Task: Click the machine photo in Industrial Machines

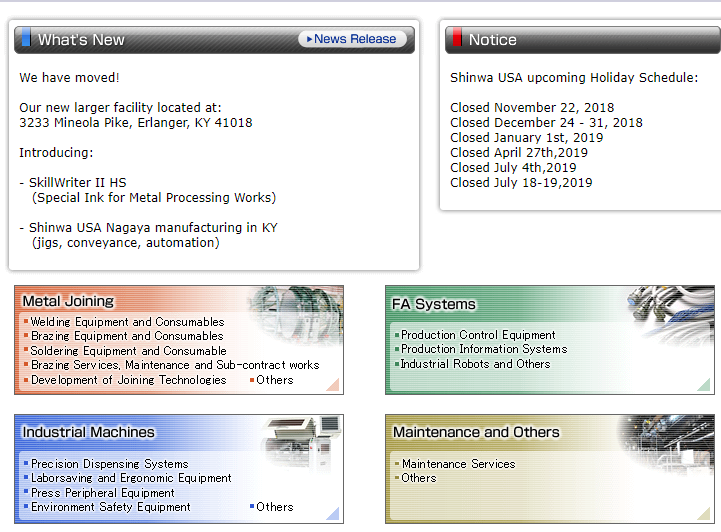Action: tap(301, 444)
